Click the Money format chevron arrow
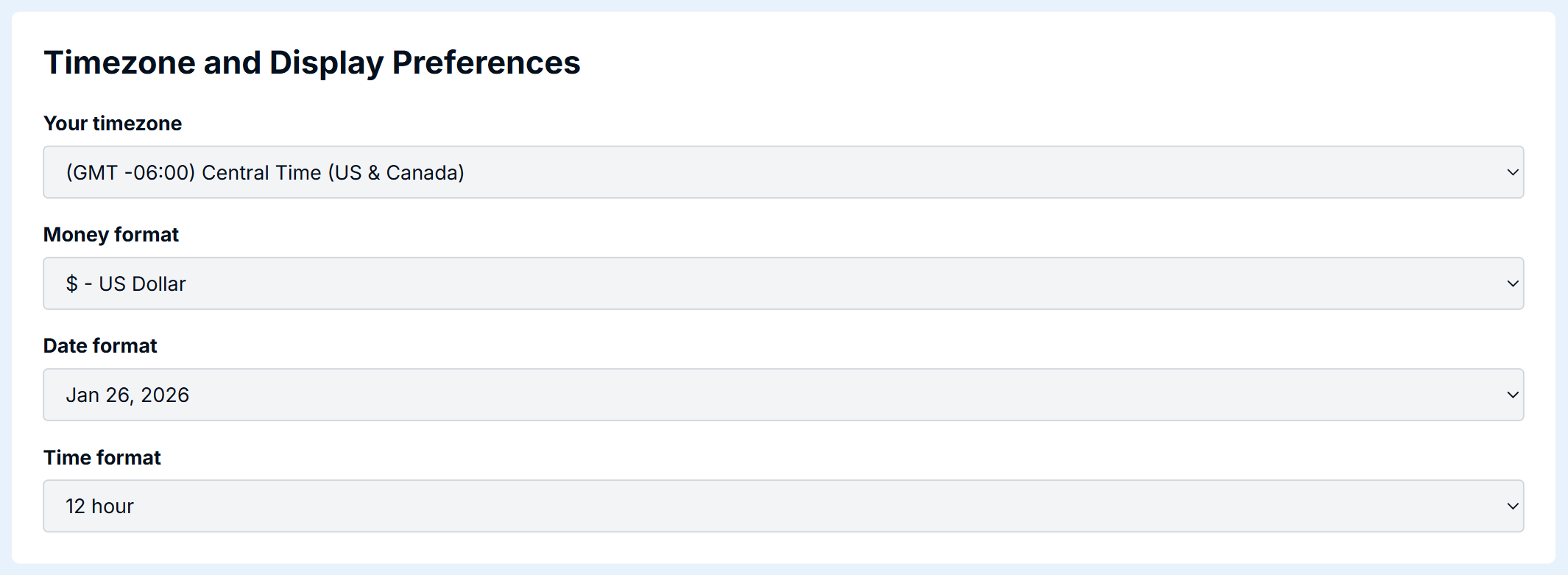The image size is (1568, 575). [1512, 283]
